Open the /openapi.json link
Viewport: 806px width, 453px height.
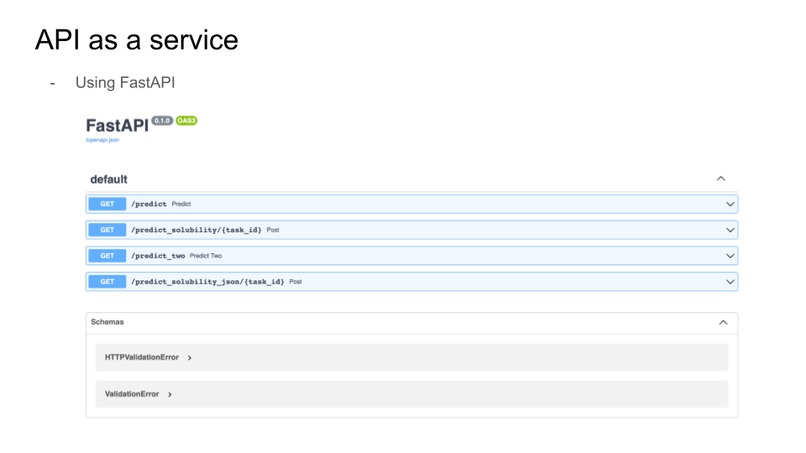coord(102,140)
